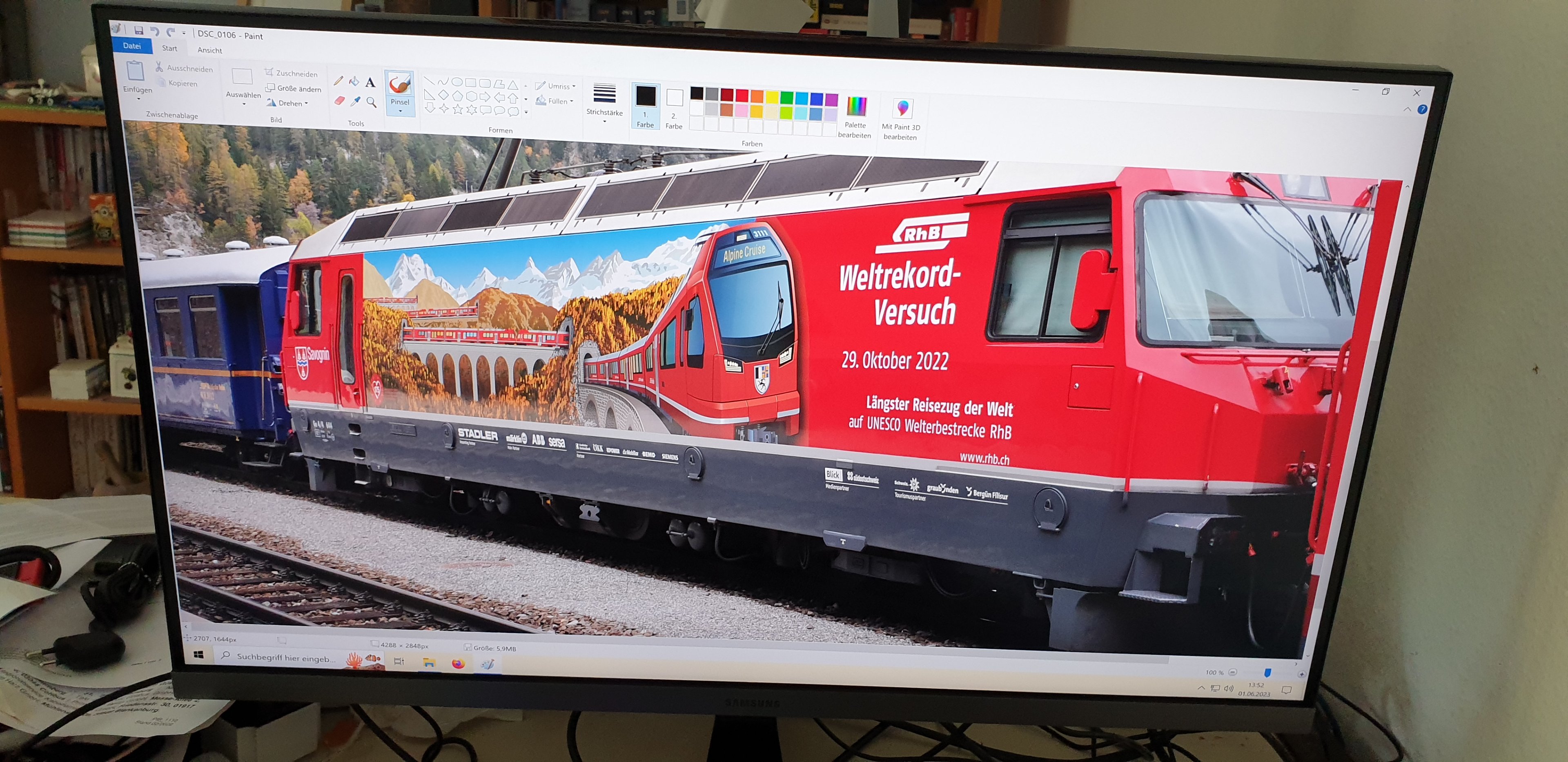Open the Datei menu
1568x762 pixels.
pyautogui.click(x=131, y=46)
